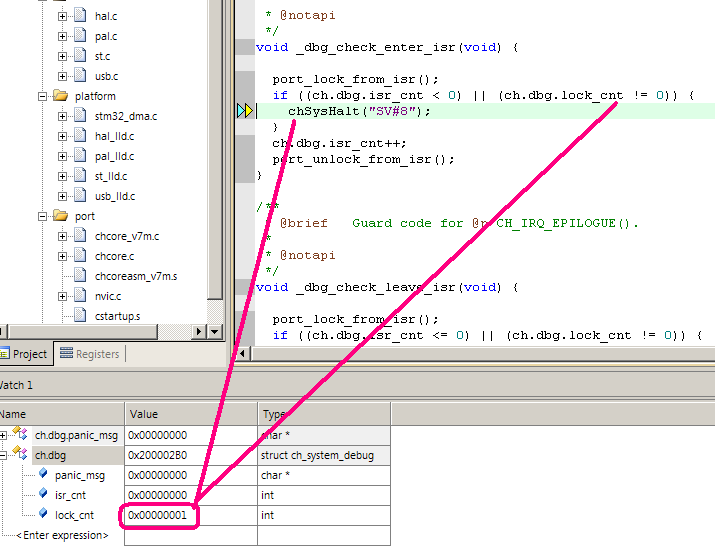Click the nvic.c file icon
The width and height of the screenshot is (715, 556).
(80, 296)
